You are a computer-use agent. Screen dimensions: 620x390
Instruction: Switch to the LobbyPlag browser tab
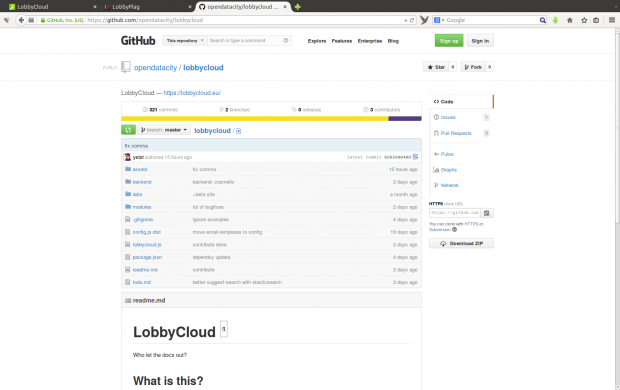tap(147, 7)
